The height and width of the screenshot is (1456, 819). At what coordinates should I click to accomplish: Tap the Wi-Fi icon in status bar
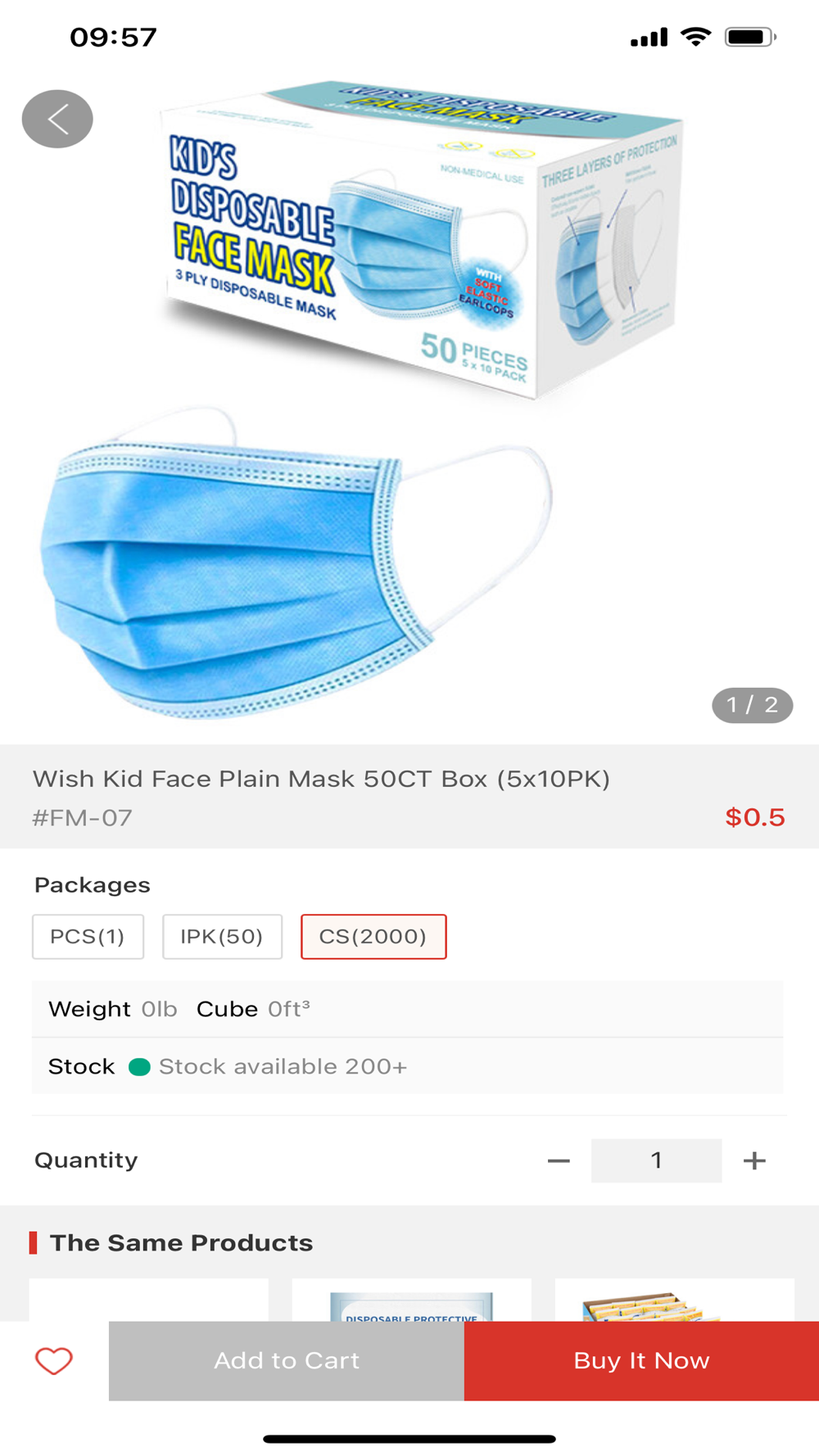coord(696,37)
